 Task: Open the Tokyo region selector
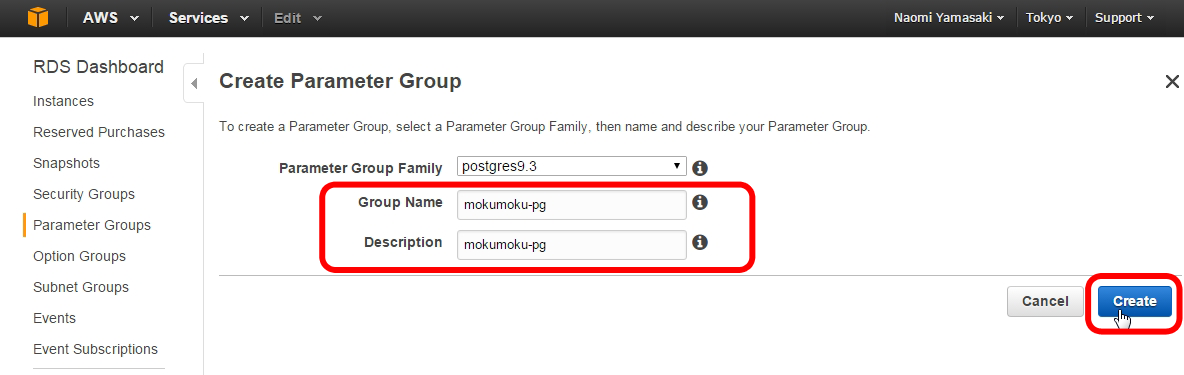click(x=1050, y=18)
